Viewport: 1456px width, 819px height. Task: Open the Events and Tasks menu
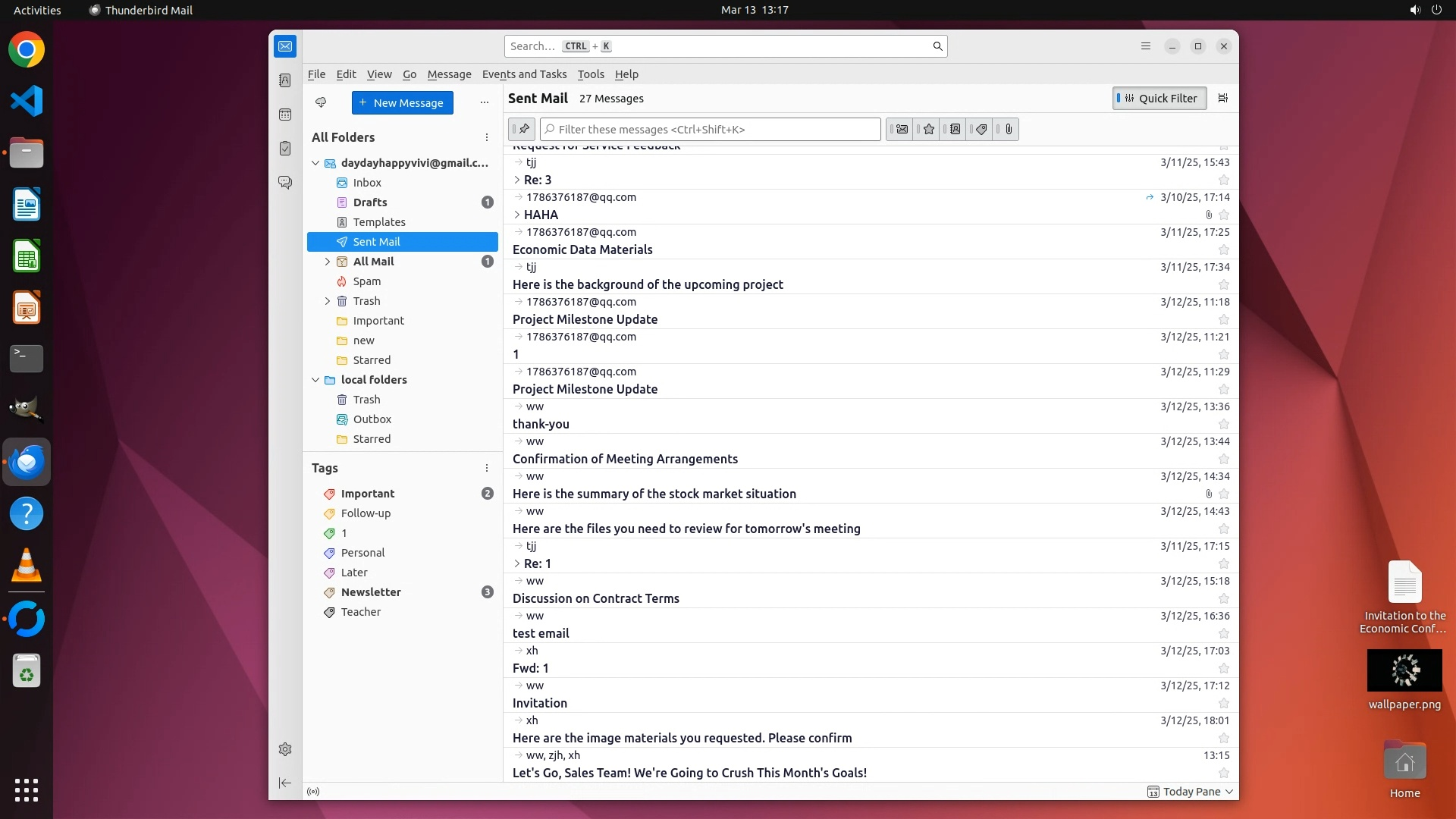pos(524,74)
